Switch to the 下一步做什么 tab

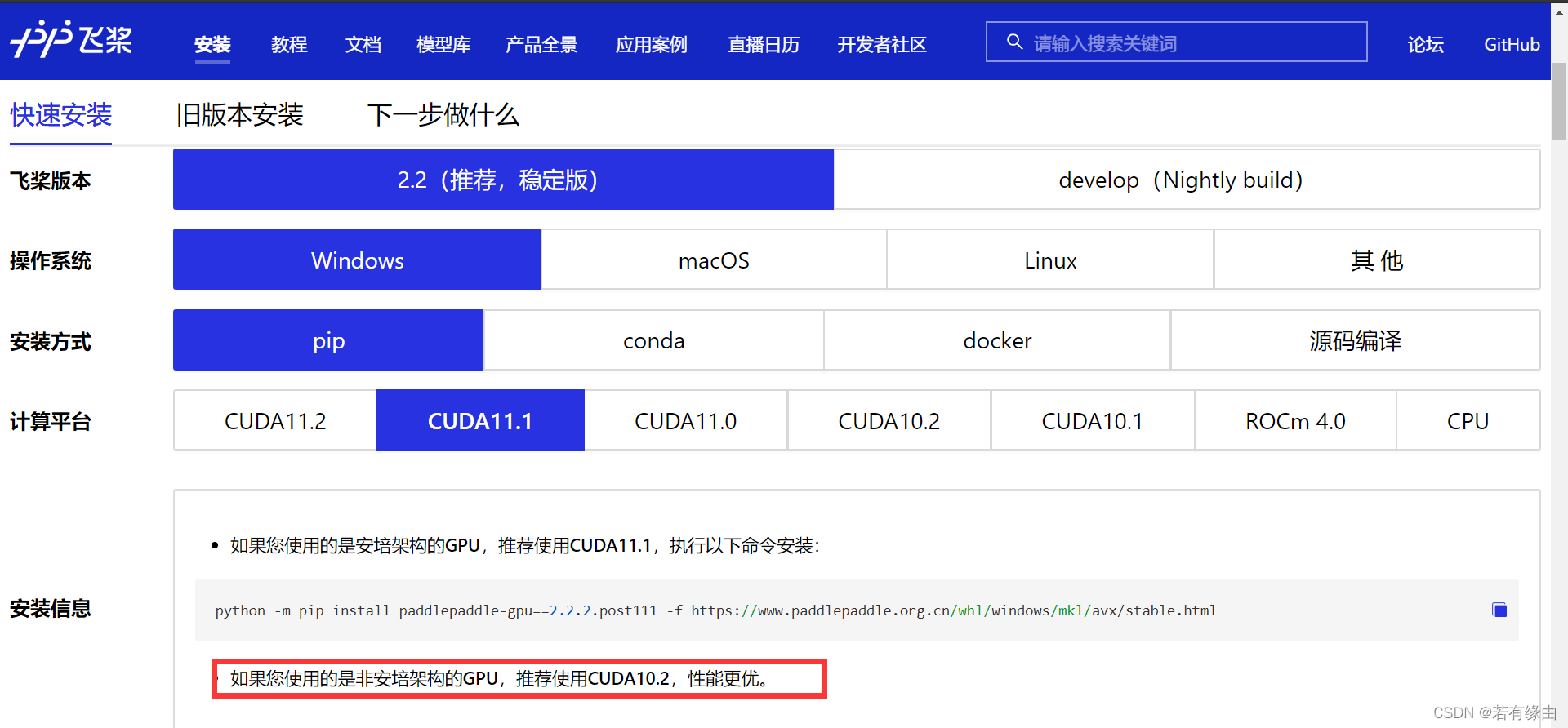click(443, 115)
